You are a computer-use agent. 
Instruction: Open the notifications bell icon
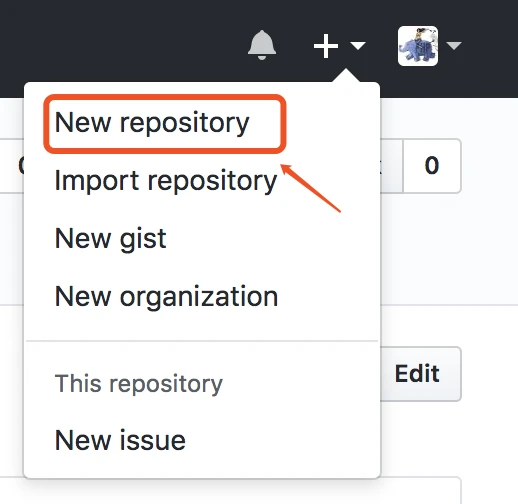(262, 45)
